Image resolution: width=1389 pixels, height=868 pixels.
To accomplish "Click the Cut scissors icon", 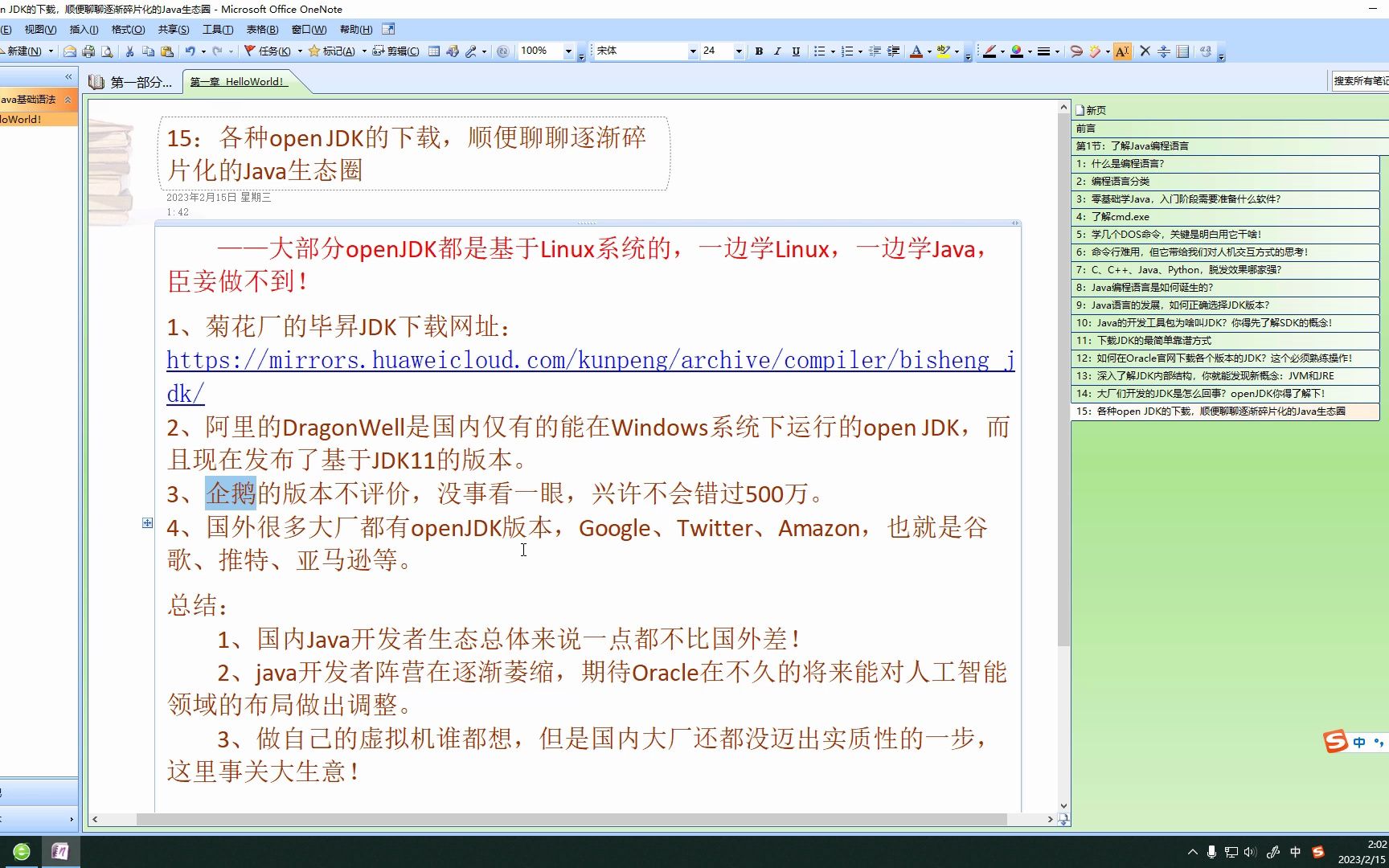I will click(129, 51).
